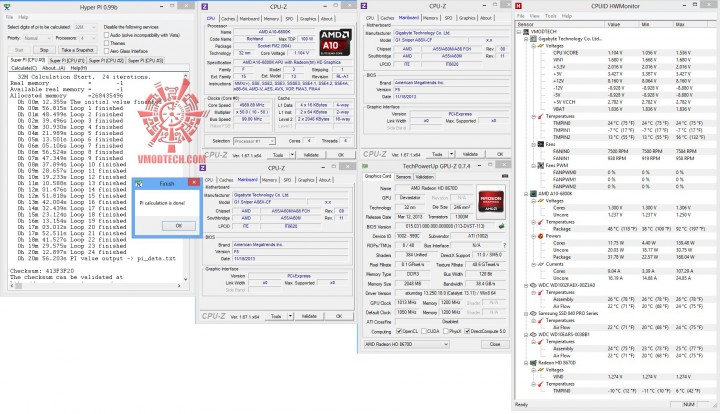The width and height of the screenshot is (720, 414).
Task: Open the pi digits 32M dropdown
Action: (x=85, y=27)
